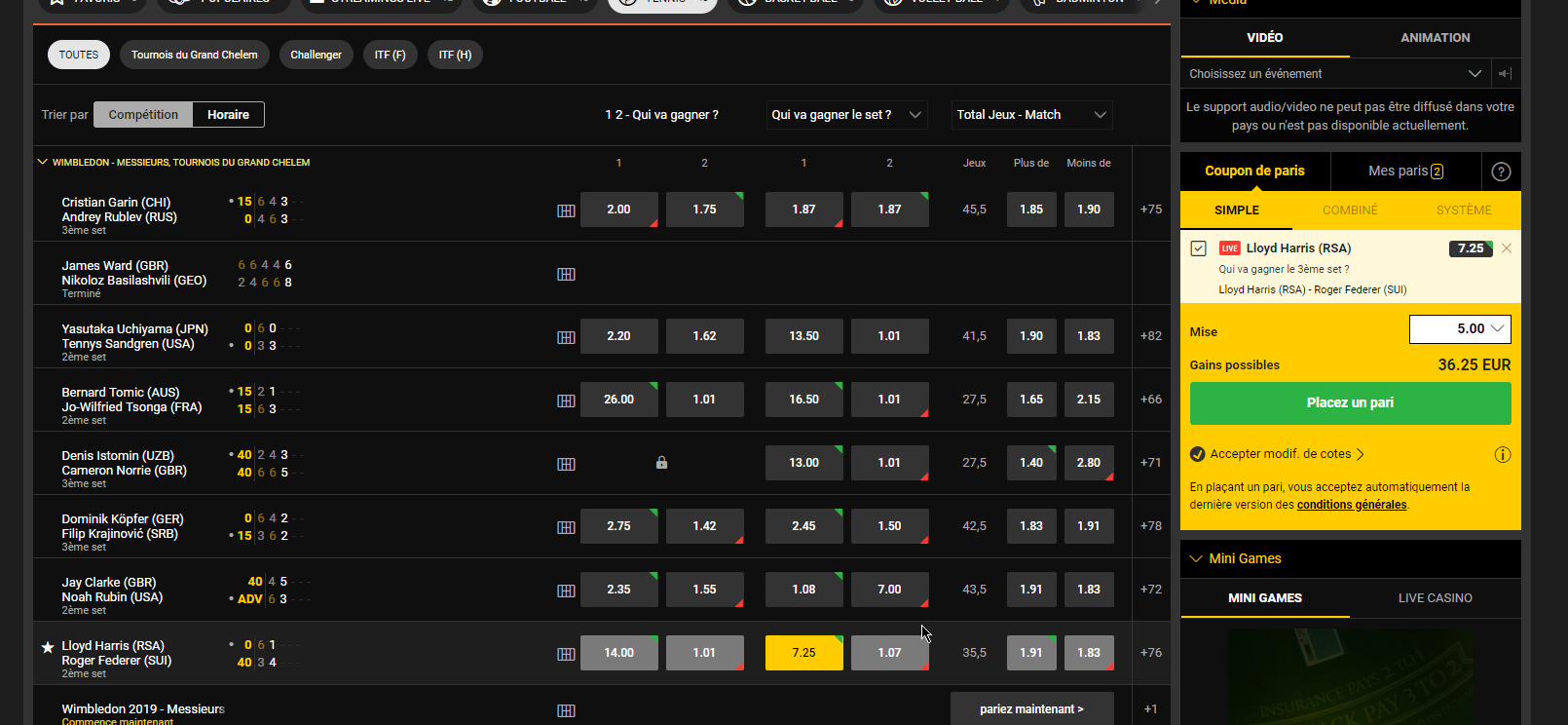Select Sandgren match winner odds 1.62
The height and width of the screenshot is (725, 1568).
(704, 336)
